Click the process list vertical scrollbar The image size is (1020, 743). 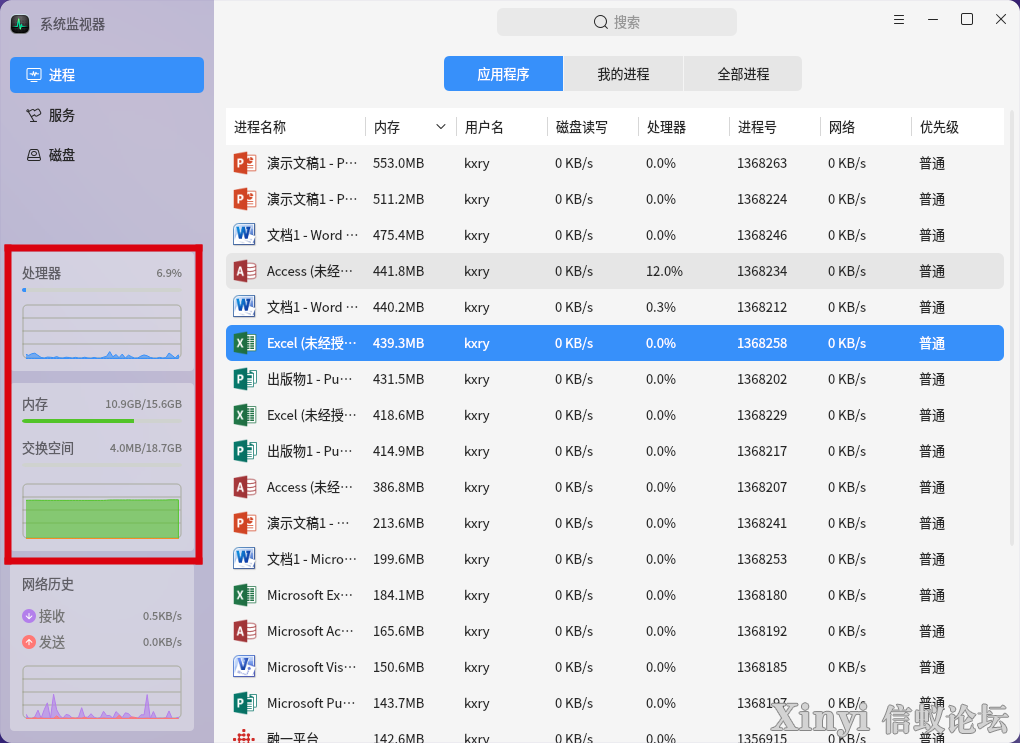[1012, 329]
